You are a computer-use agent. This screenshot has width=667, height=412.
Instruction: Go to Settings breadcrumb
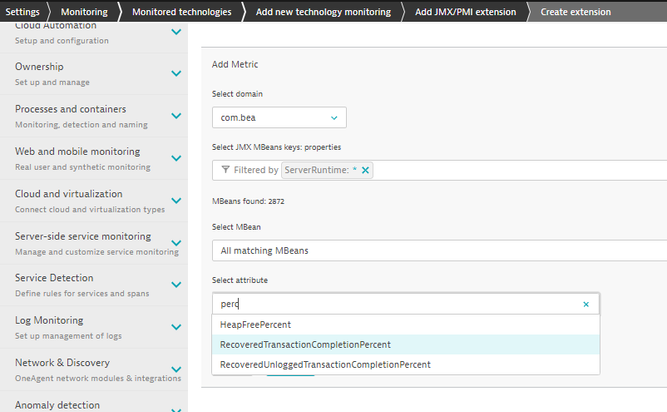[22, 11]
